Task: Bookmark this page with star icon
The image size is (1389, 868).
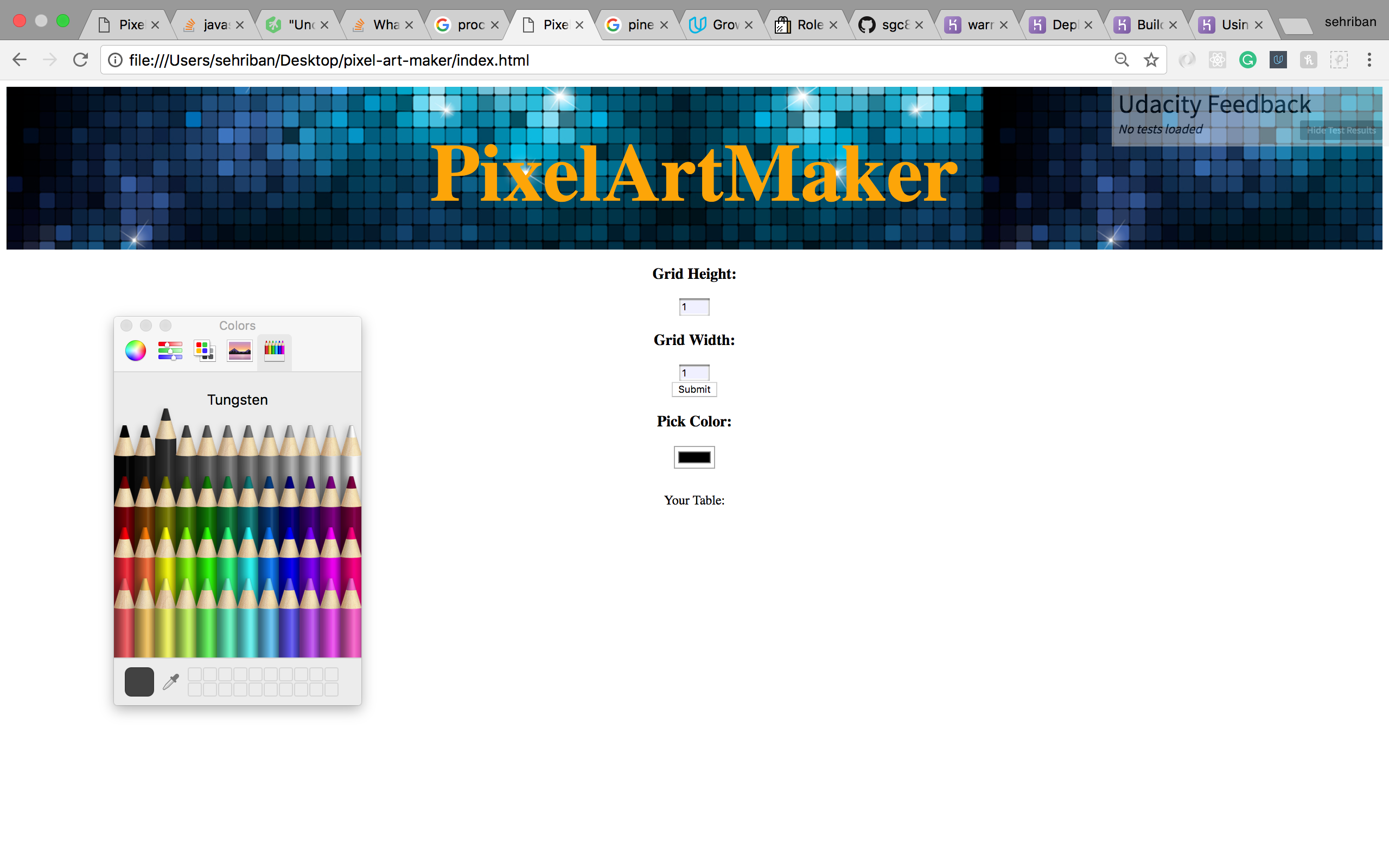Action: point(1151,60)
